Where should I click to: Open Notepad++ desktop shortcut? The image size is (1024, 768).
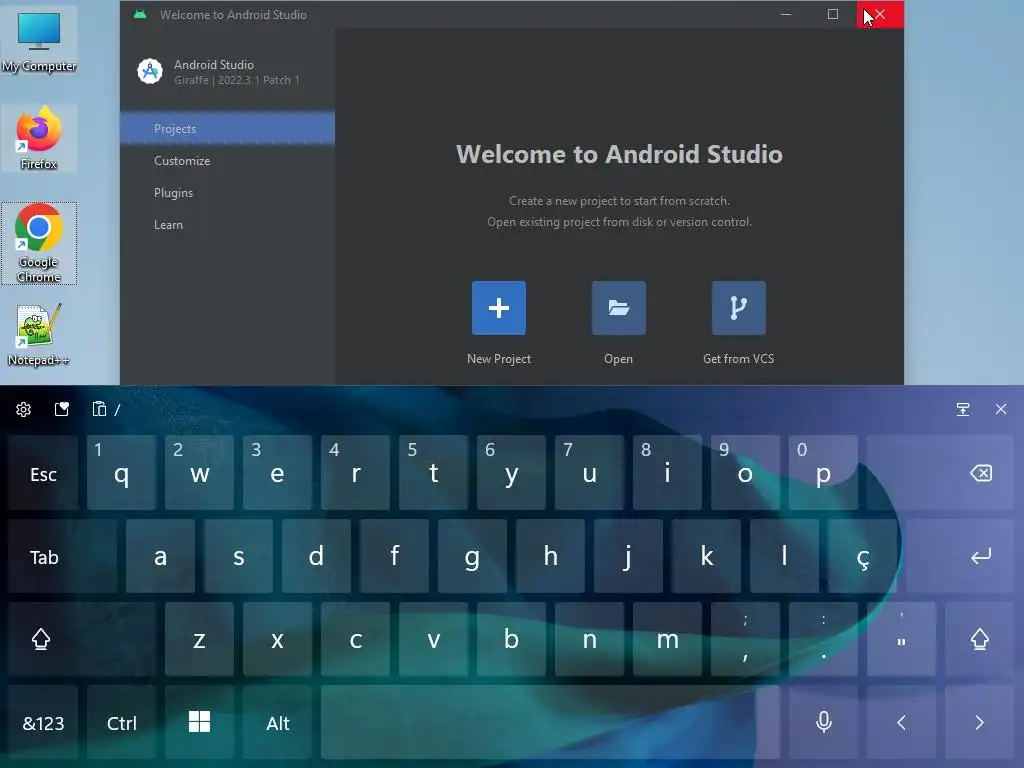39,334
